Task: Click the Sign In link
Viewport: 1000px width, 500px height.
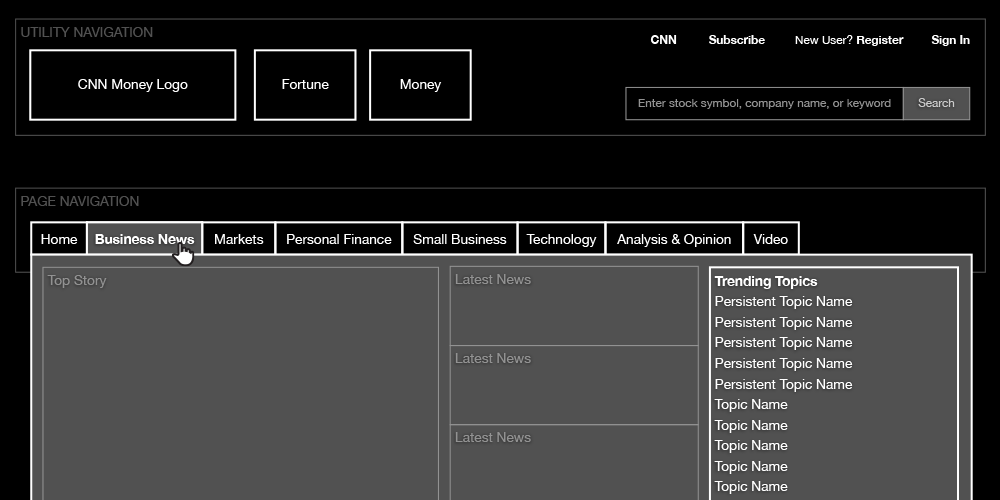Action: [950, 40]
